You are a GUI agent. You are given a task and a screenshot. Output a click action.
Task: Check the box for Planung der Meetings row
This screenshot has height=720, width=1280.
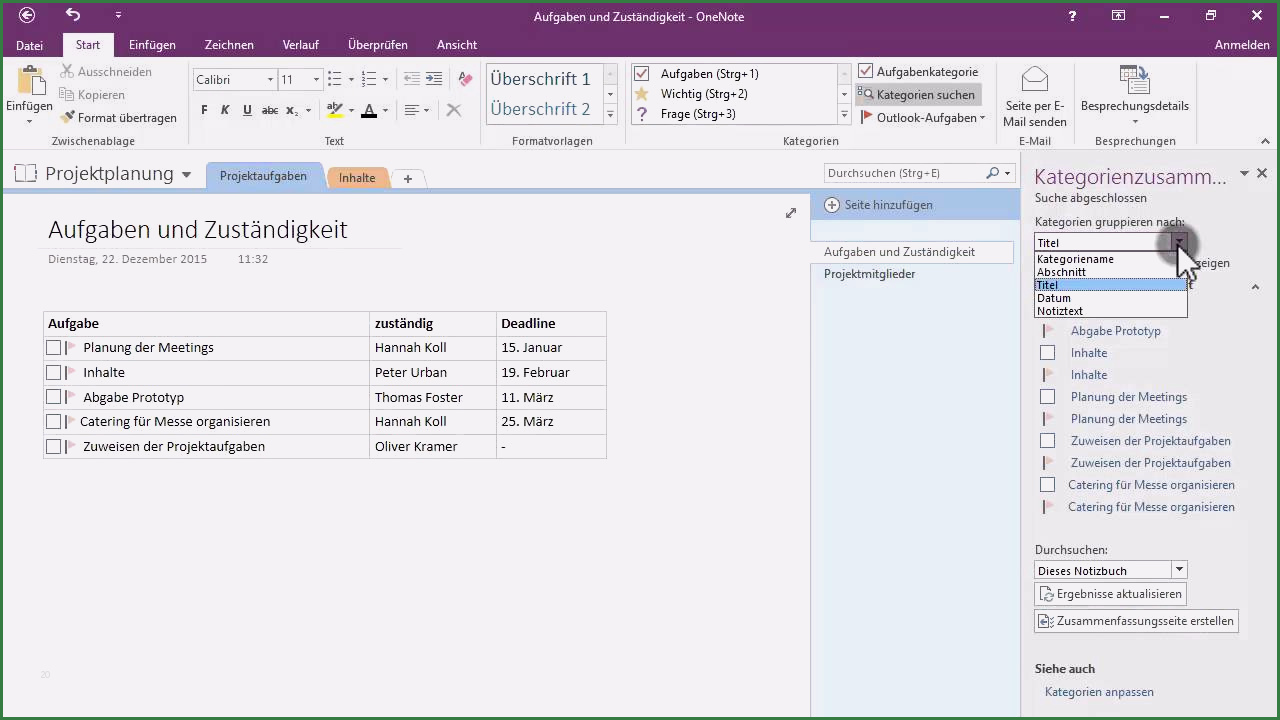[x=54, y=348]
